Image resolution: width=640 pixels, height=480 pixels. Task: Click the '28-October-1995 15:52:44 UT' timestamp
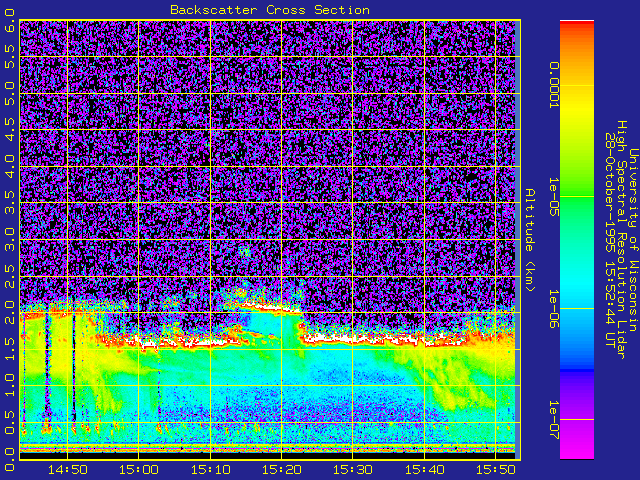[610, 240]
